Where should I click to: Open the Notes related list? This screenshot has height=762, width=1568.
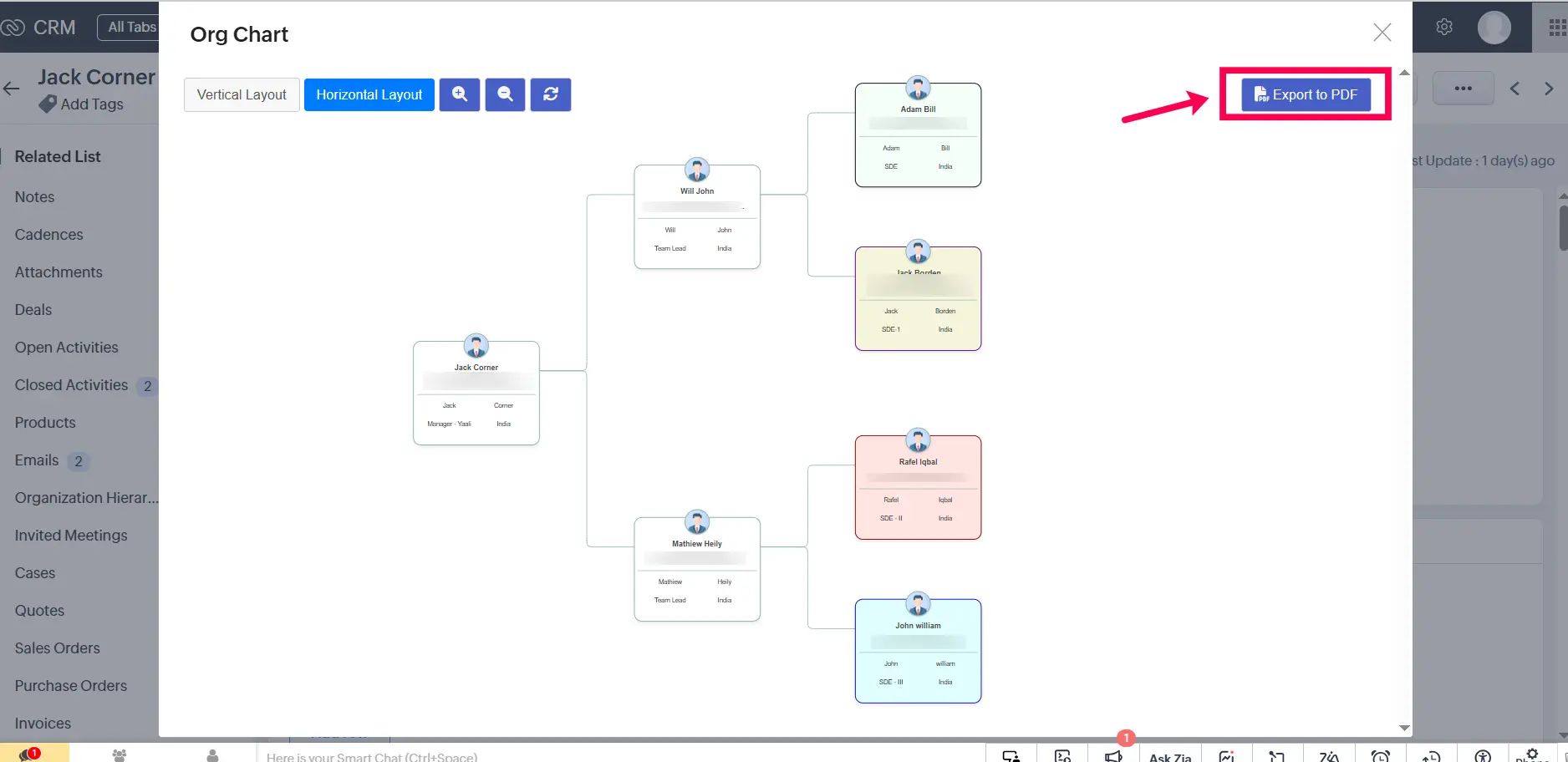[x=33, y=197]
